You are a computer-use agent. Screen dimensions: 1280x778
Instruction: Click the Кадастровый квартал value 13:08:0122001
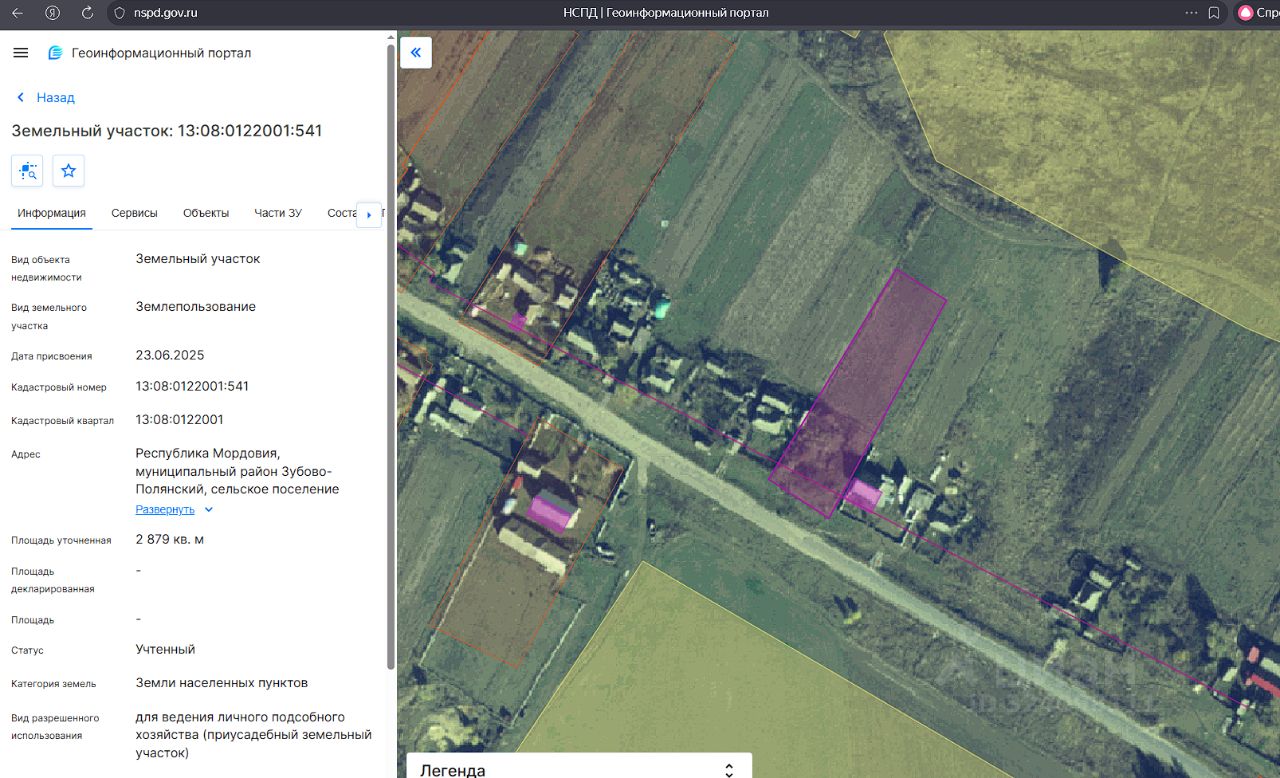(x=180, y=420)
